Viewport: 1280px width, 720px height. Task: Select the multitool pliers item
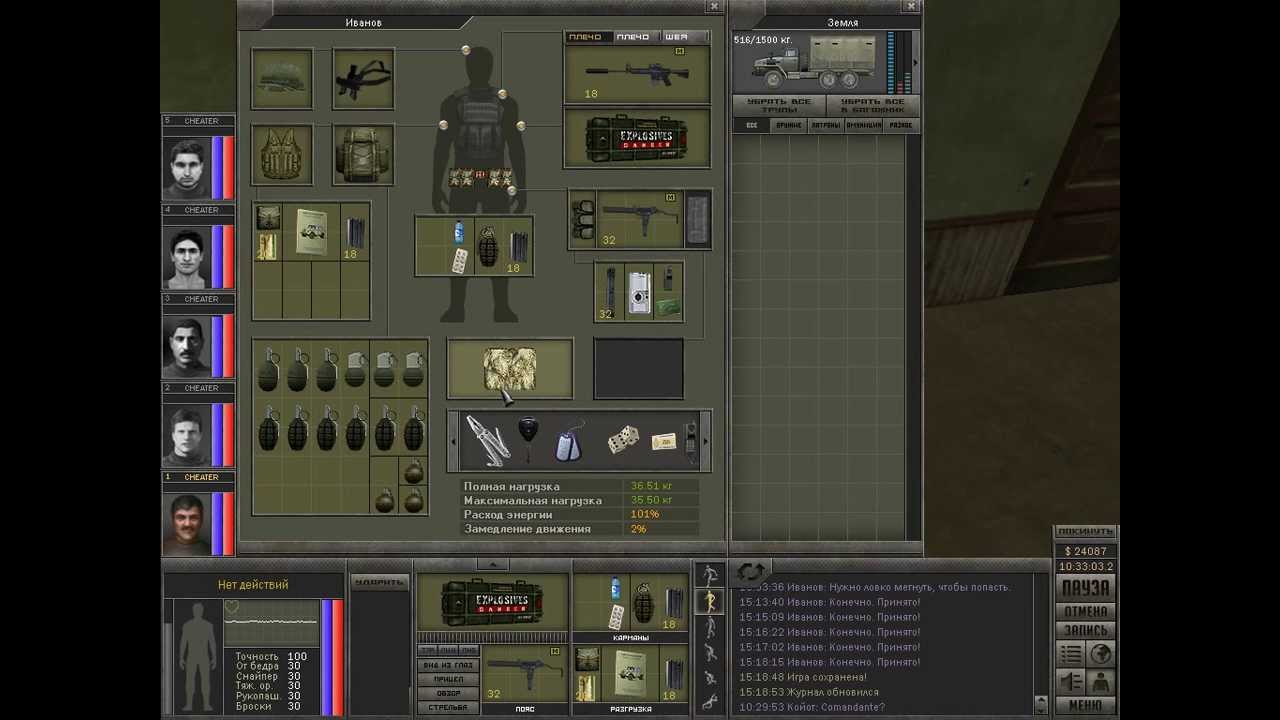click(487, 441)
